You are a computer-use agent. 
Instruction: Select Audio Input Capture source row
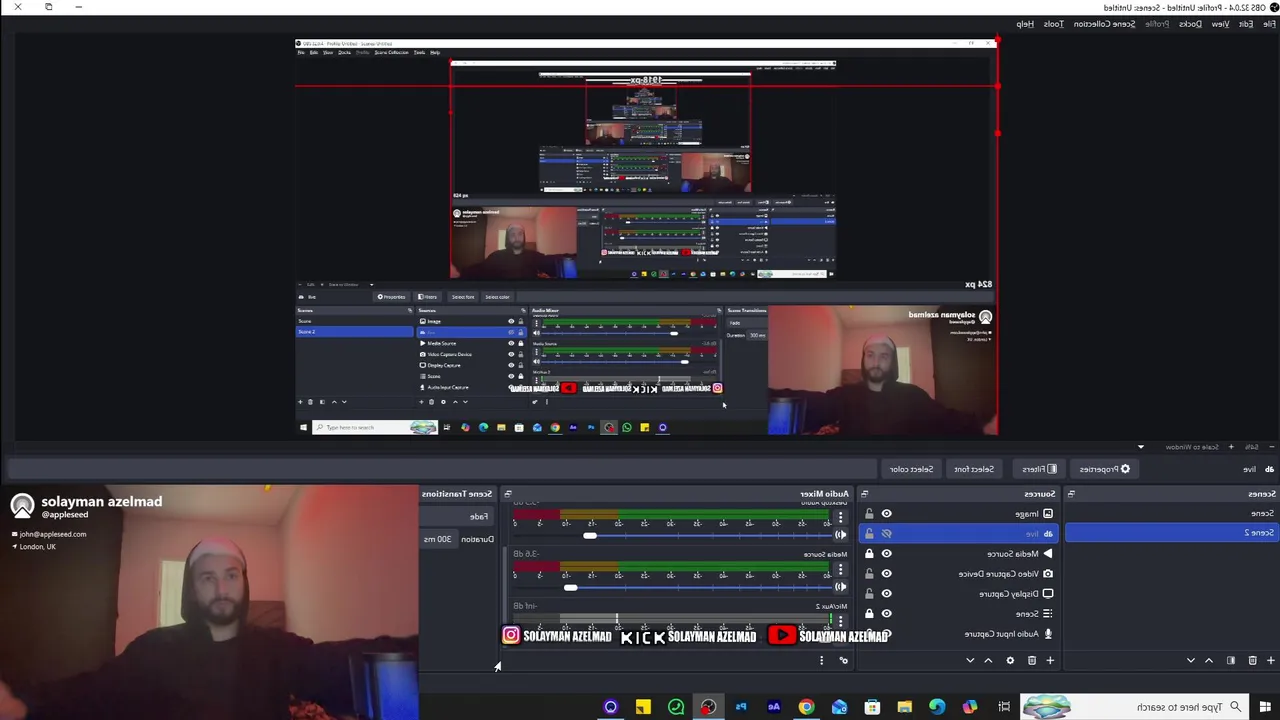958,634
